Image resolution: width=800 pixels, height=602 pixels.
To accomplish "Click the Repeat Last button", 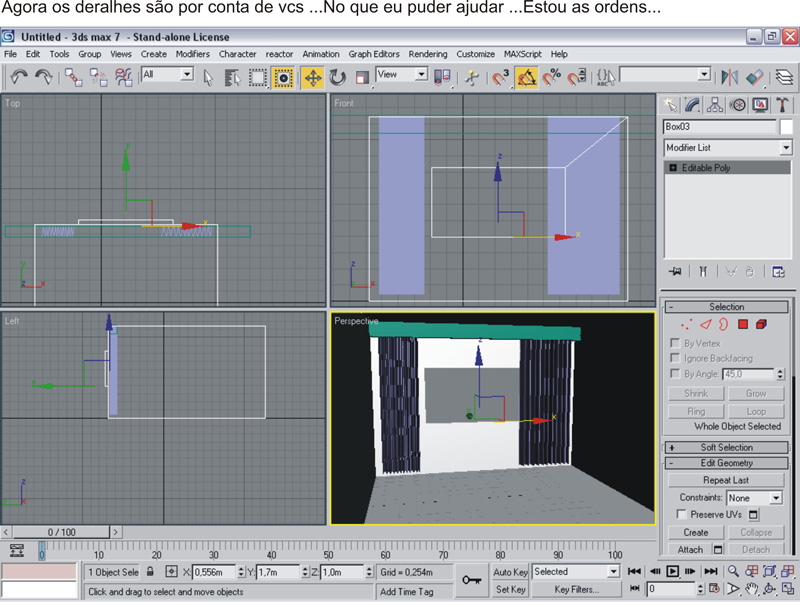I will (726, 480).
